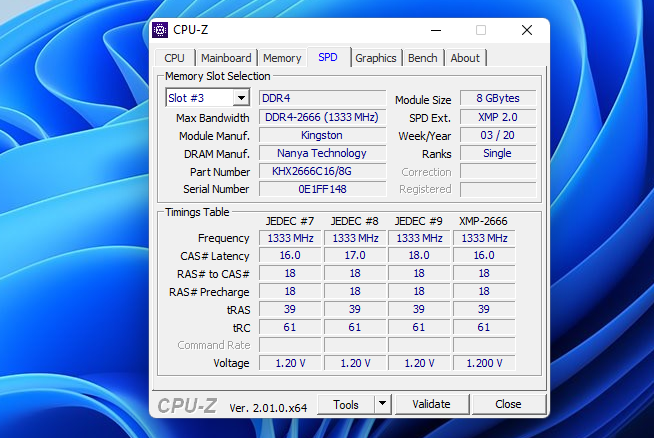
Task: Click the Close button at bottom
Action: pyautogui.click(x=508, y=404)
